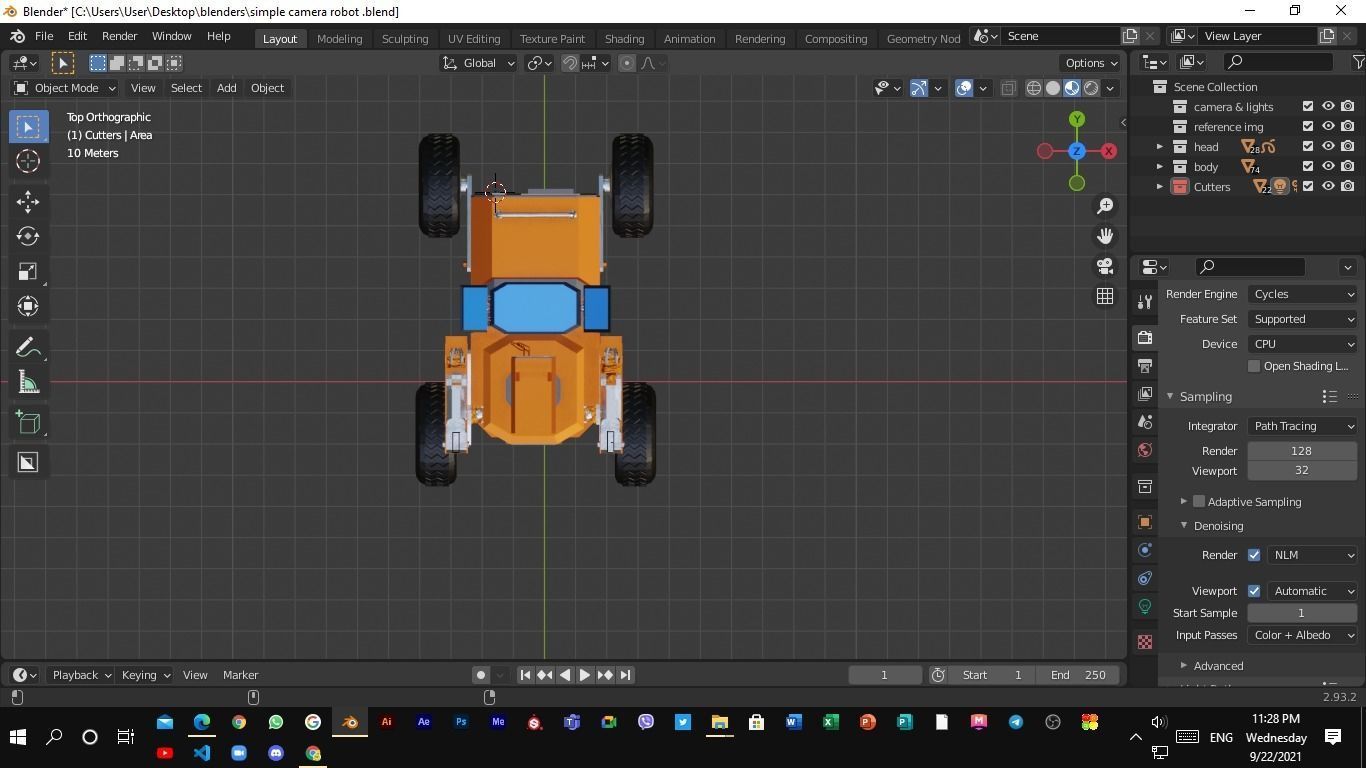Select the Scale tool
This screenshot has width=1366, height=768.
28,271
